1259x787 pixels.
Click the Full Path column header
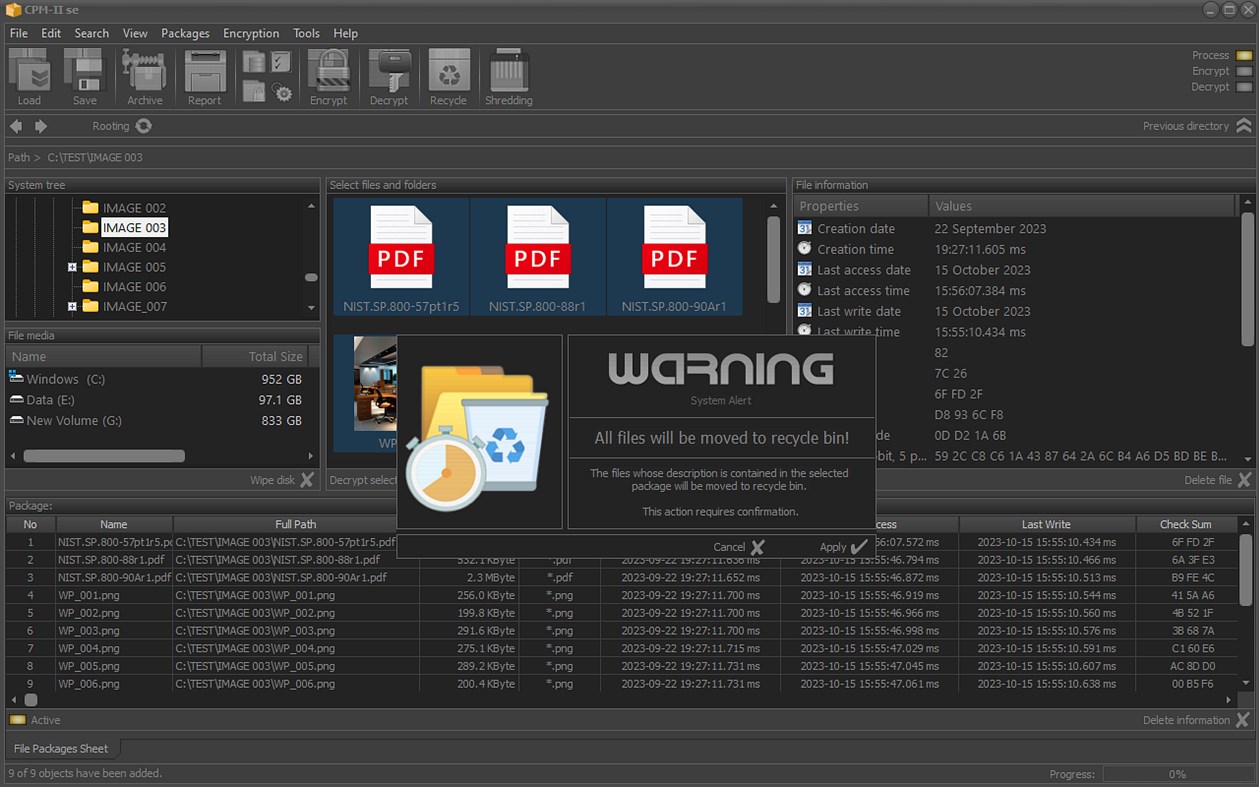pyautogui.click(x=296, y=524)
